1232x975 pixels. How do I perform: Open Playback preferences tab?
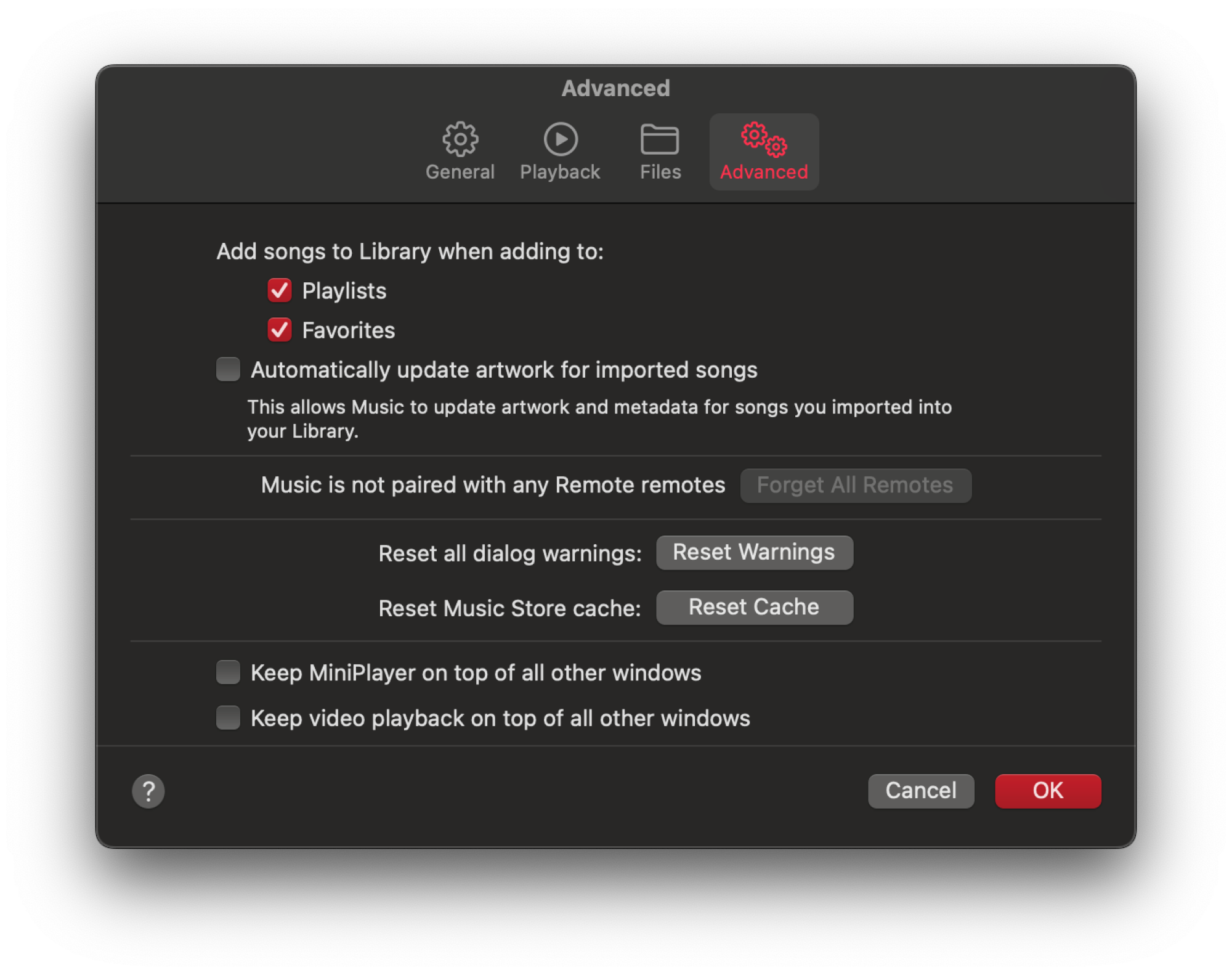tap(559, 150)
